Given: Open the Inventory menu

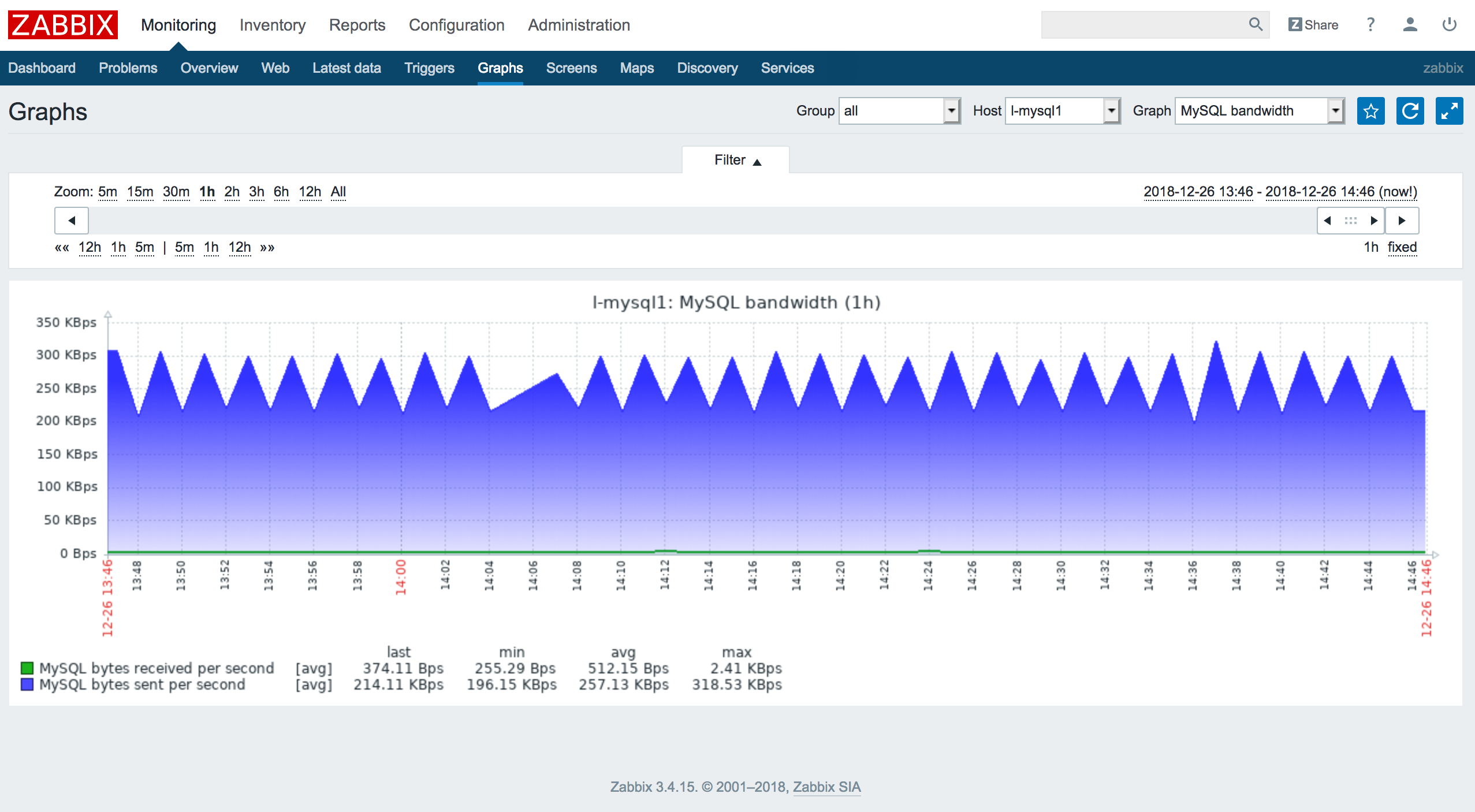Looking at the screenshot, I should [x=273, y=25].
